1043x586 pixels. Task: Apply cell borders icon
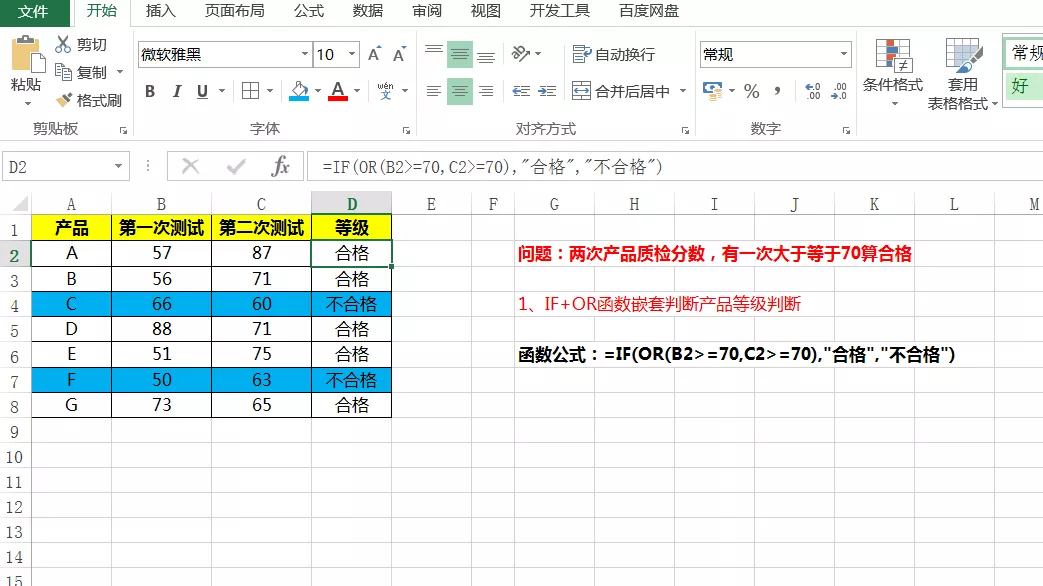[251, 91]
